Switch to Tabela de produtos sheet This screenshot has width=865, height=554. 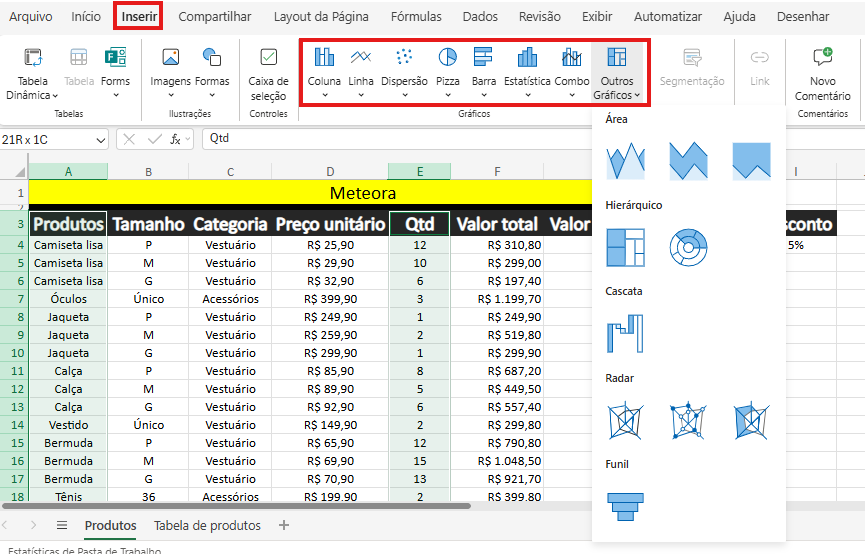click(x=207, y=525)
